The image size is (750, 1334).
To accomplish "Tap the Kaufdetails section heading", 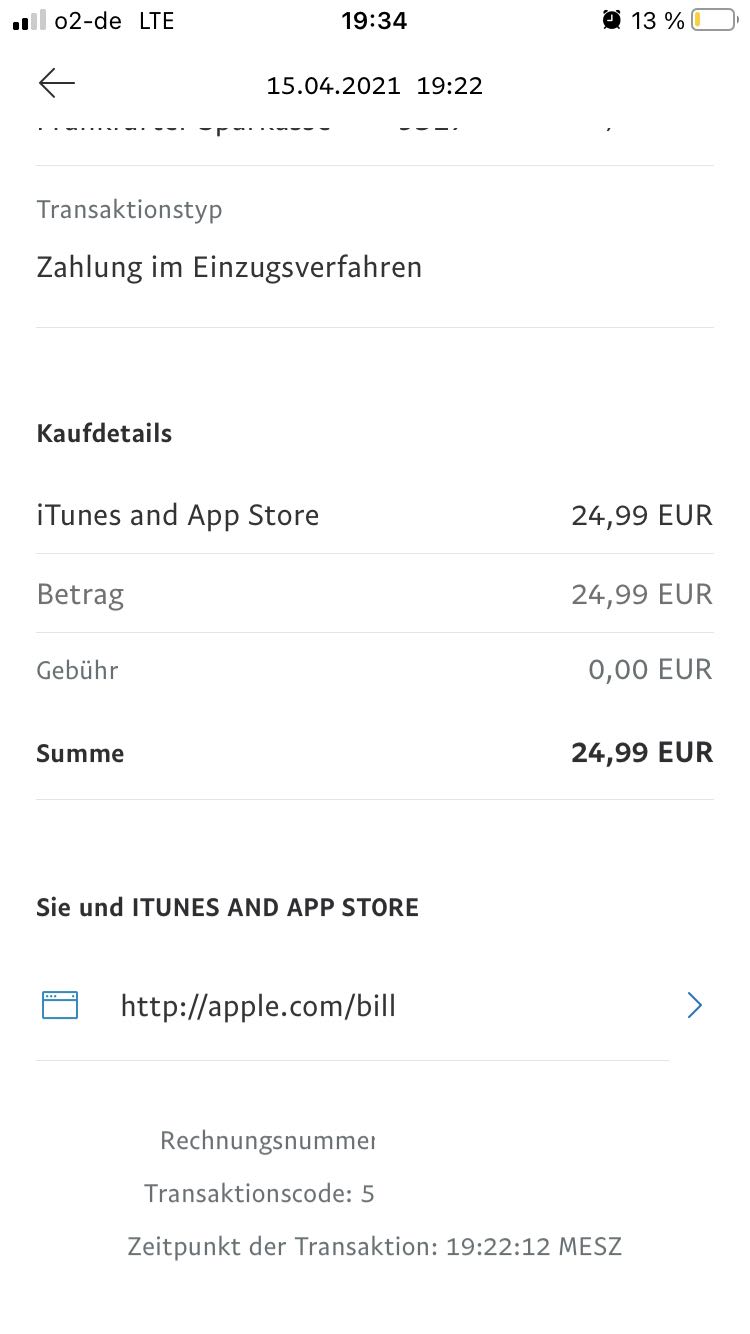I will [x=104, y=433].
